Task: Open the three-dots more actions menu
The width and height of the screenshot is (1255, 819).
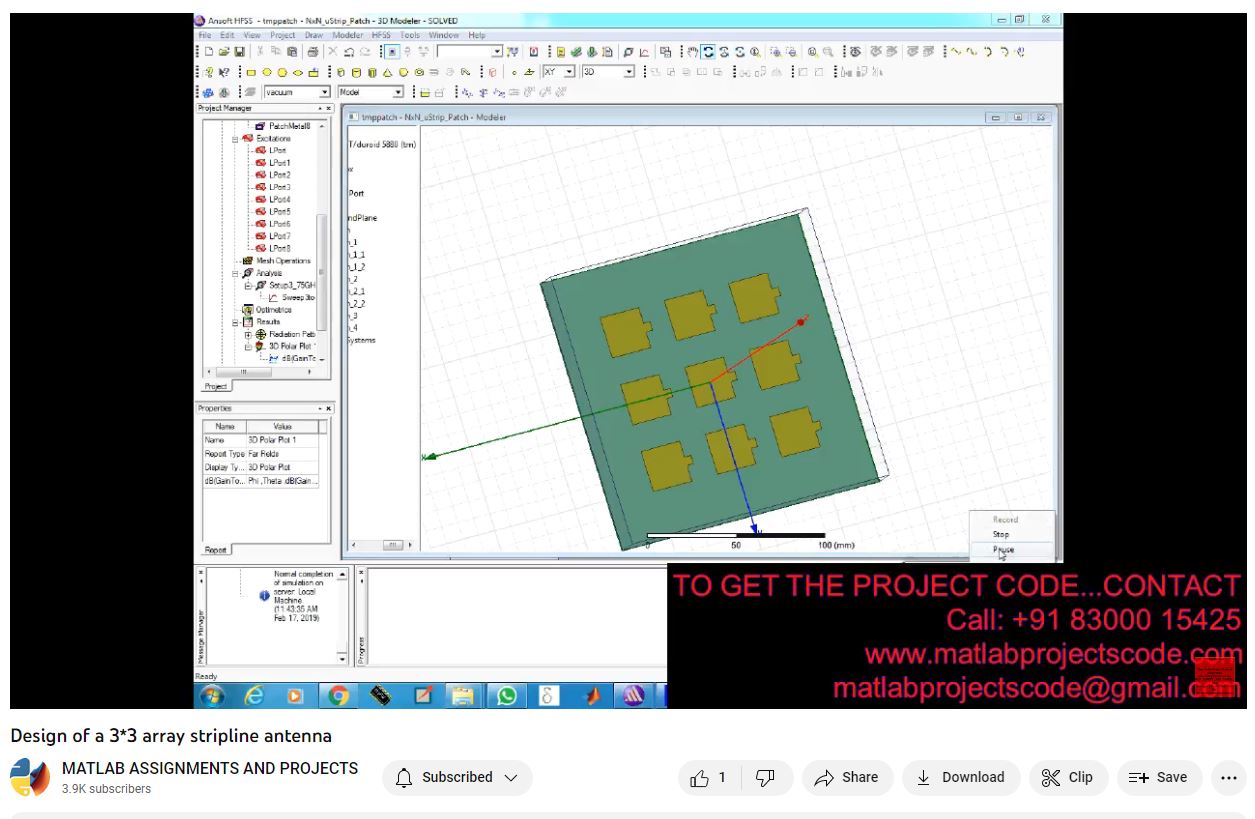Action: pyautogui.click(x=1228, y=778)
